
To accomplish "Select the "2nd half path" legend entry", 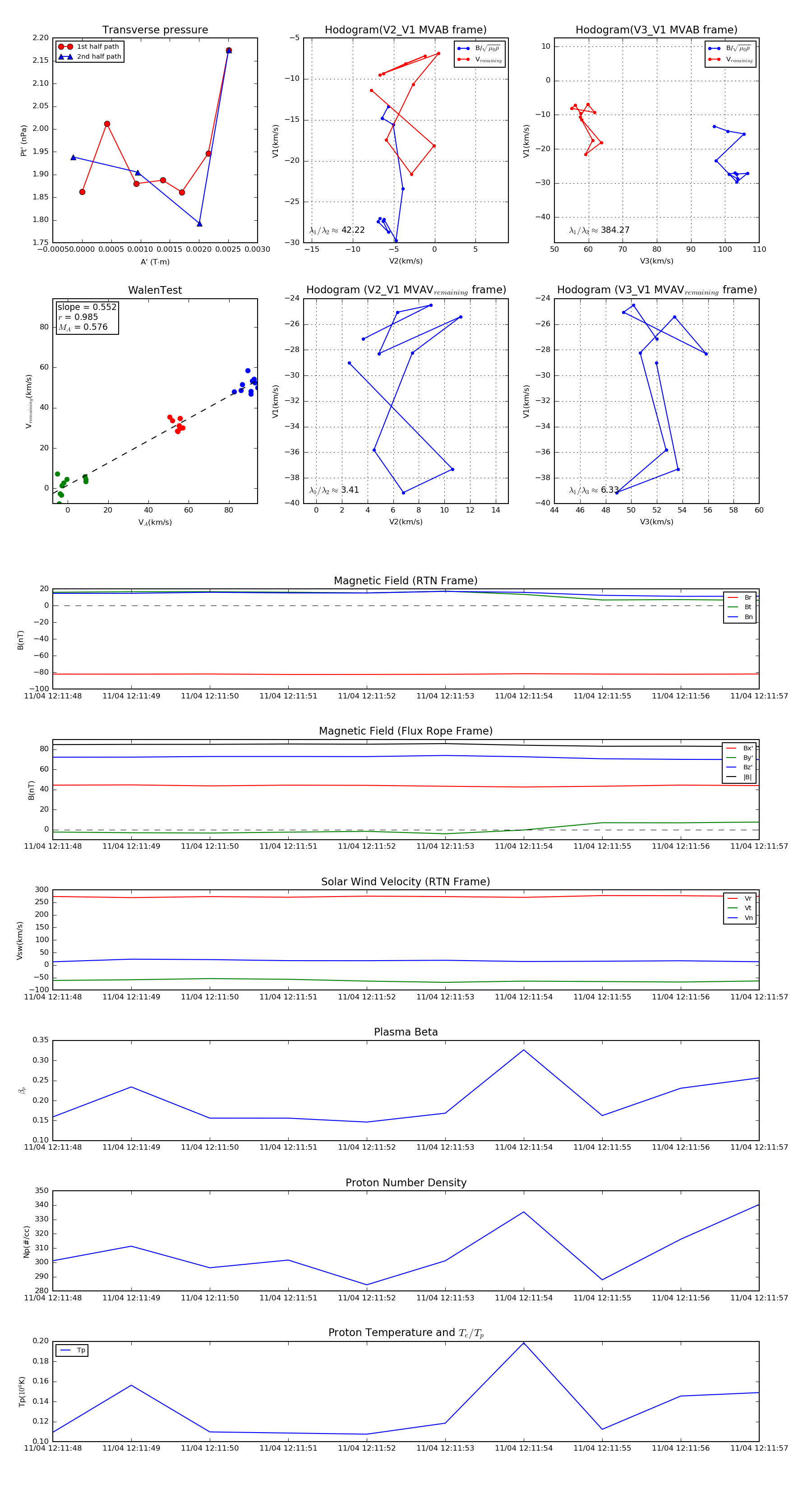I will (x=90, y=57).
